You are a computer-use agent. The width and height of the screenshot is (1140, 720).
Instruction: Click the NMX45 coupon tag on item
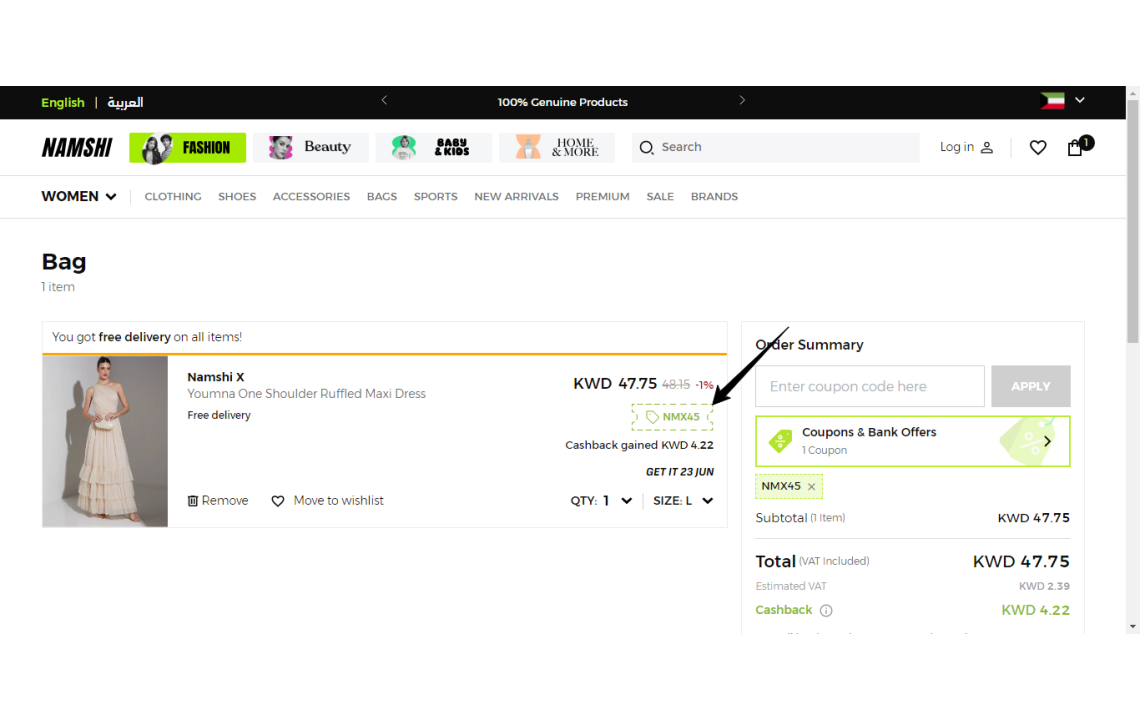coord(673,417)
